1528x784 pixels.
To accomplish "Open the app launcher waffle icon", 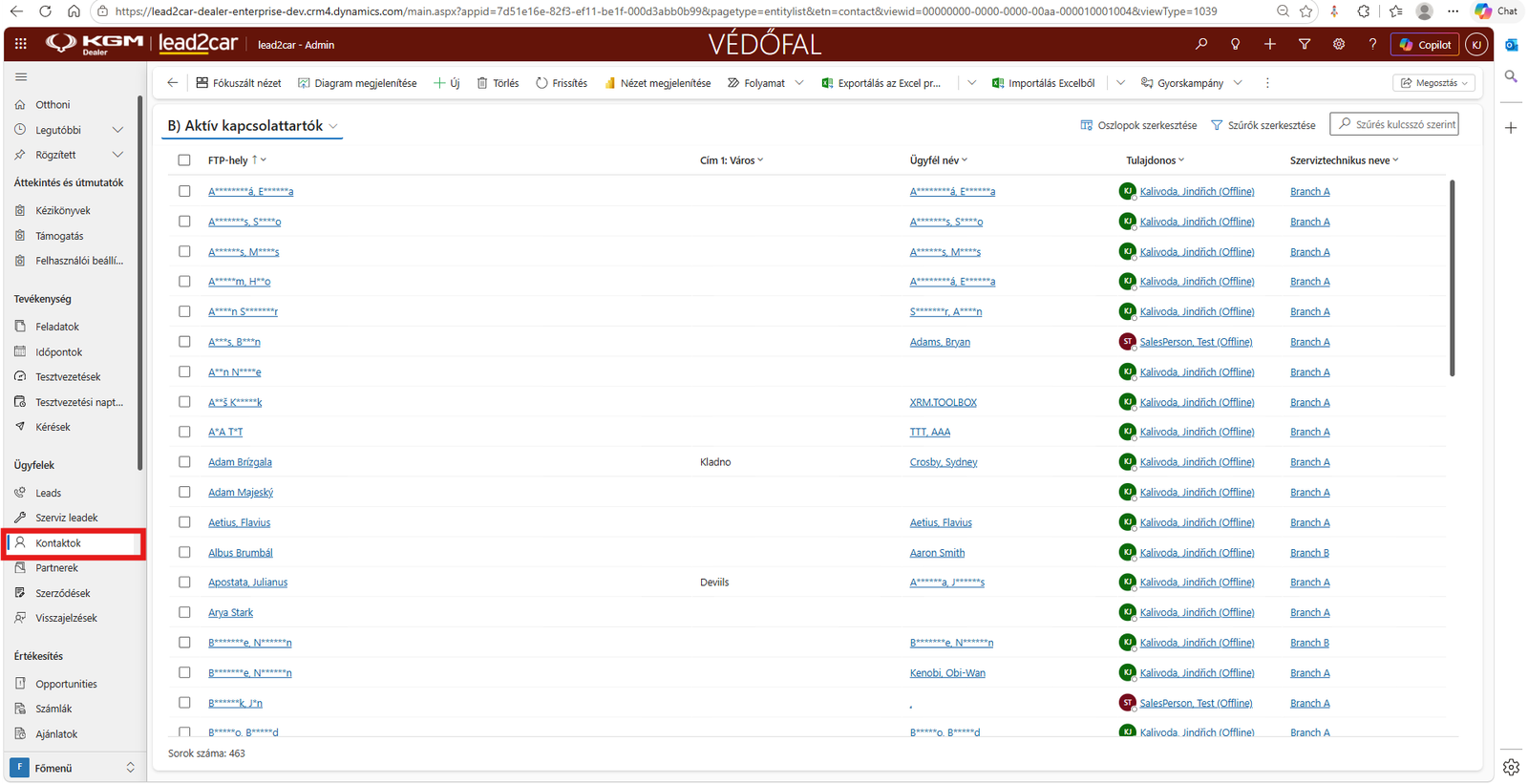I will coord(21,44).
